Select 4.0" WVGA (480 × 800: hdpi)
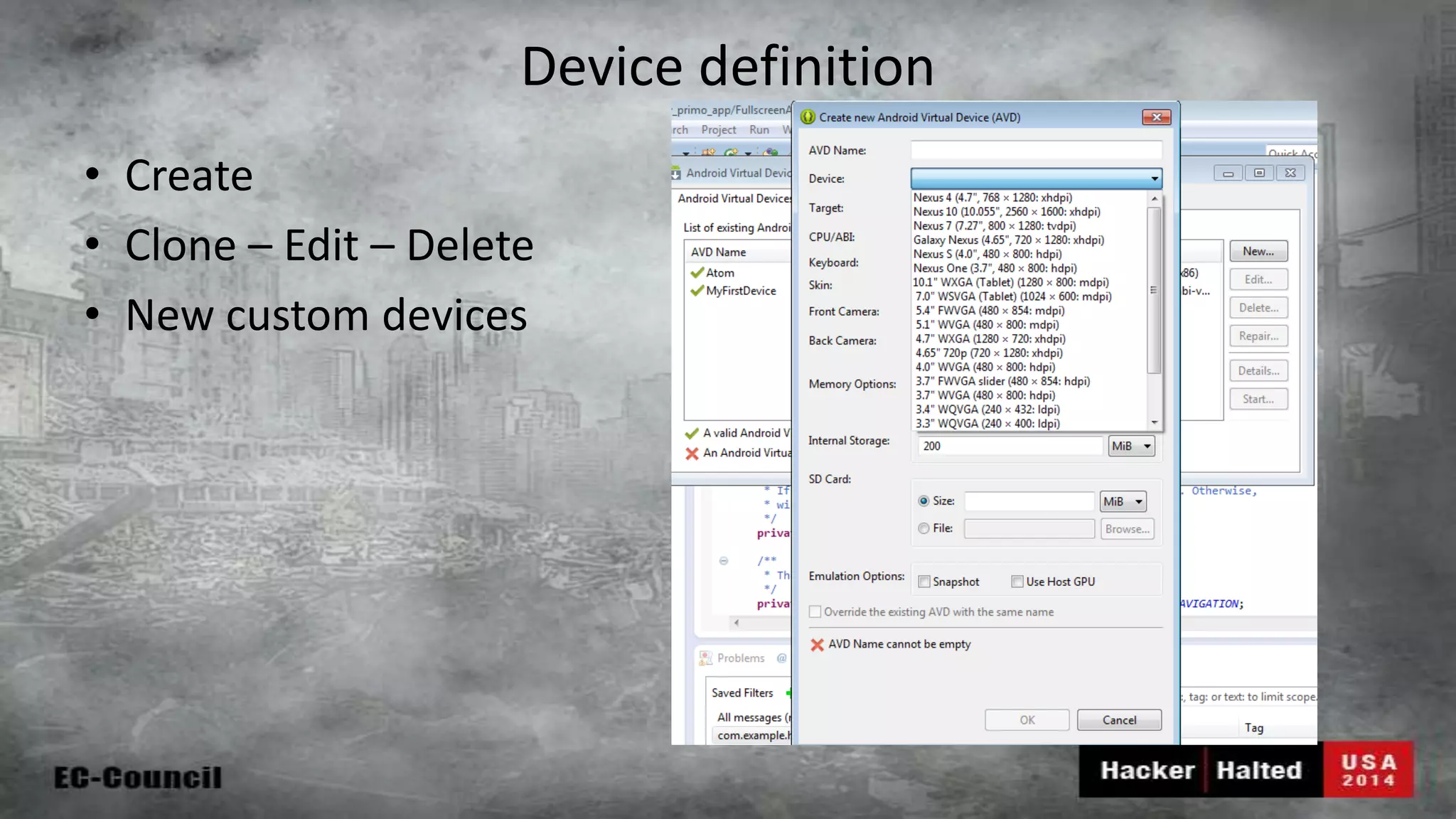Screen dimensions: 1456x819 (985, 368)
